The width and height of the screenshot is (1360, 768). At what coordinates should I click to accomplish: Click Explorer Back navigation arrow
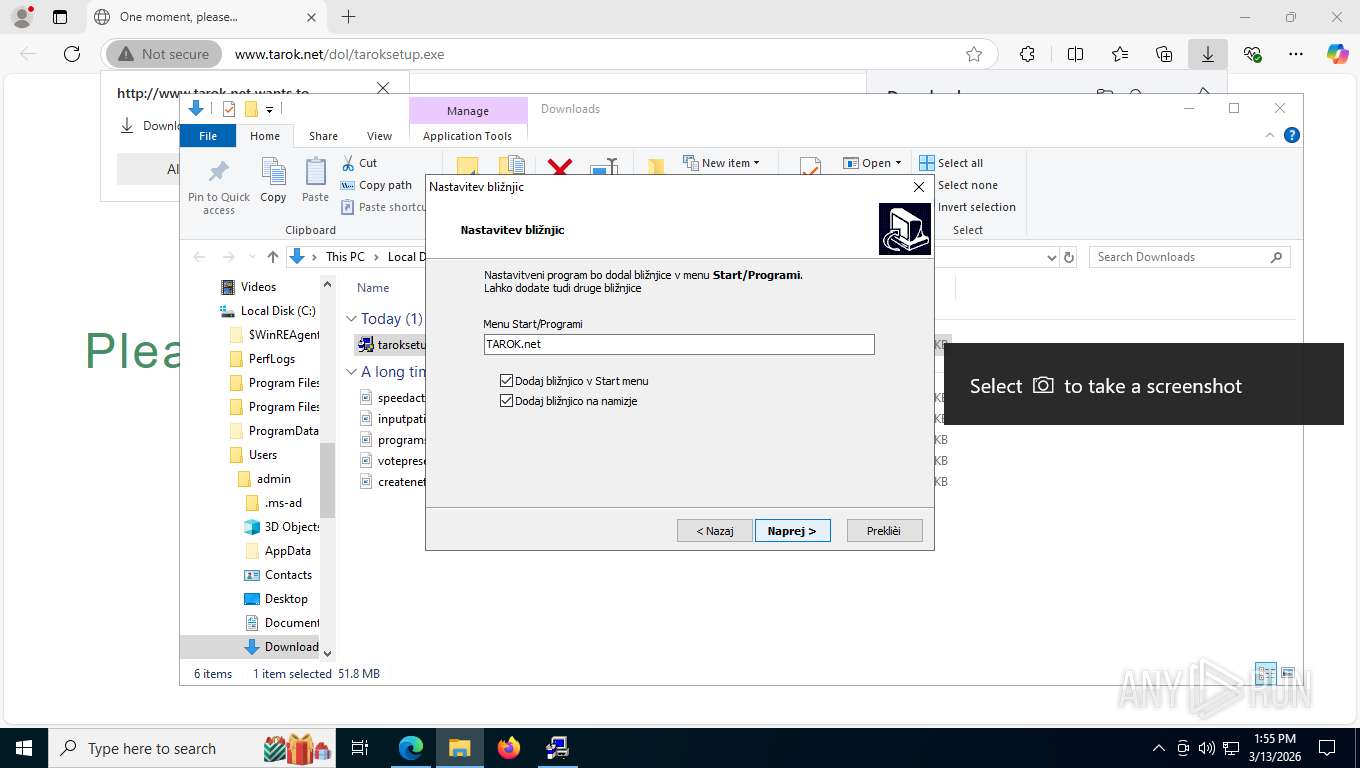click(199, 257)
